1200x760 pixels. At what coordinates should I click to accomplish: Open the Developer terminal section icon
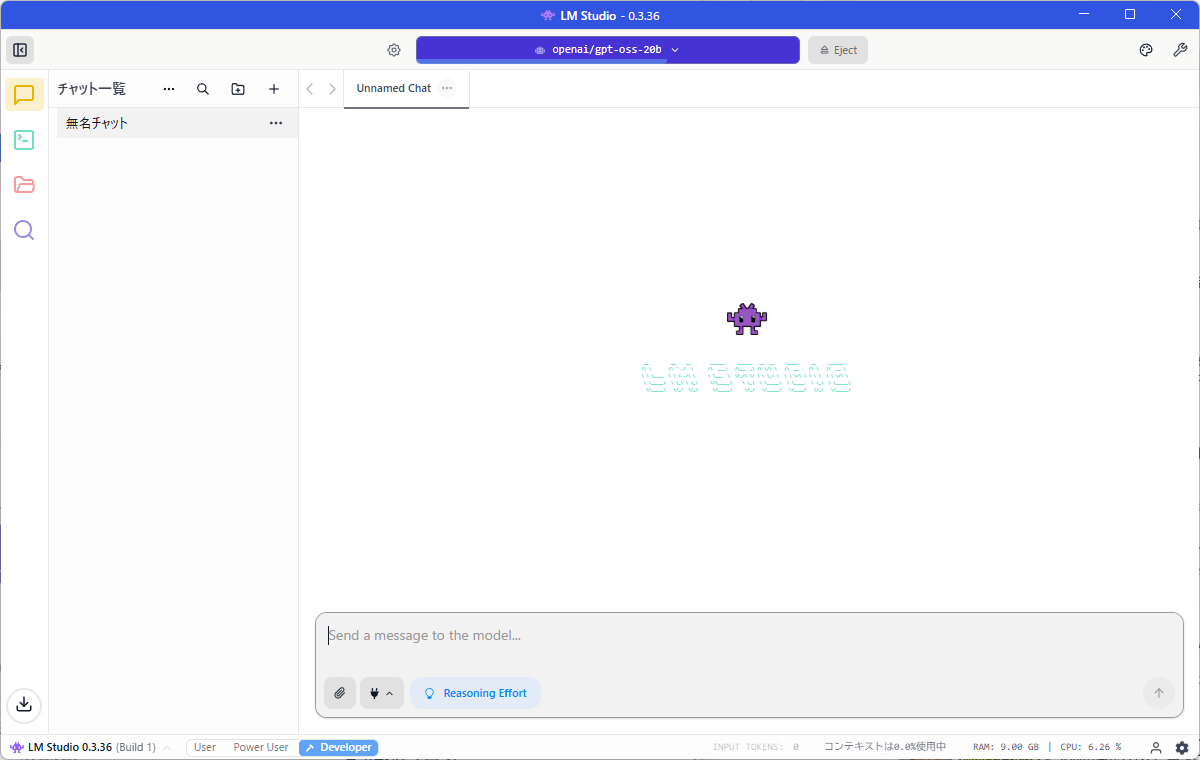(24, 140)
